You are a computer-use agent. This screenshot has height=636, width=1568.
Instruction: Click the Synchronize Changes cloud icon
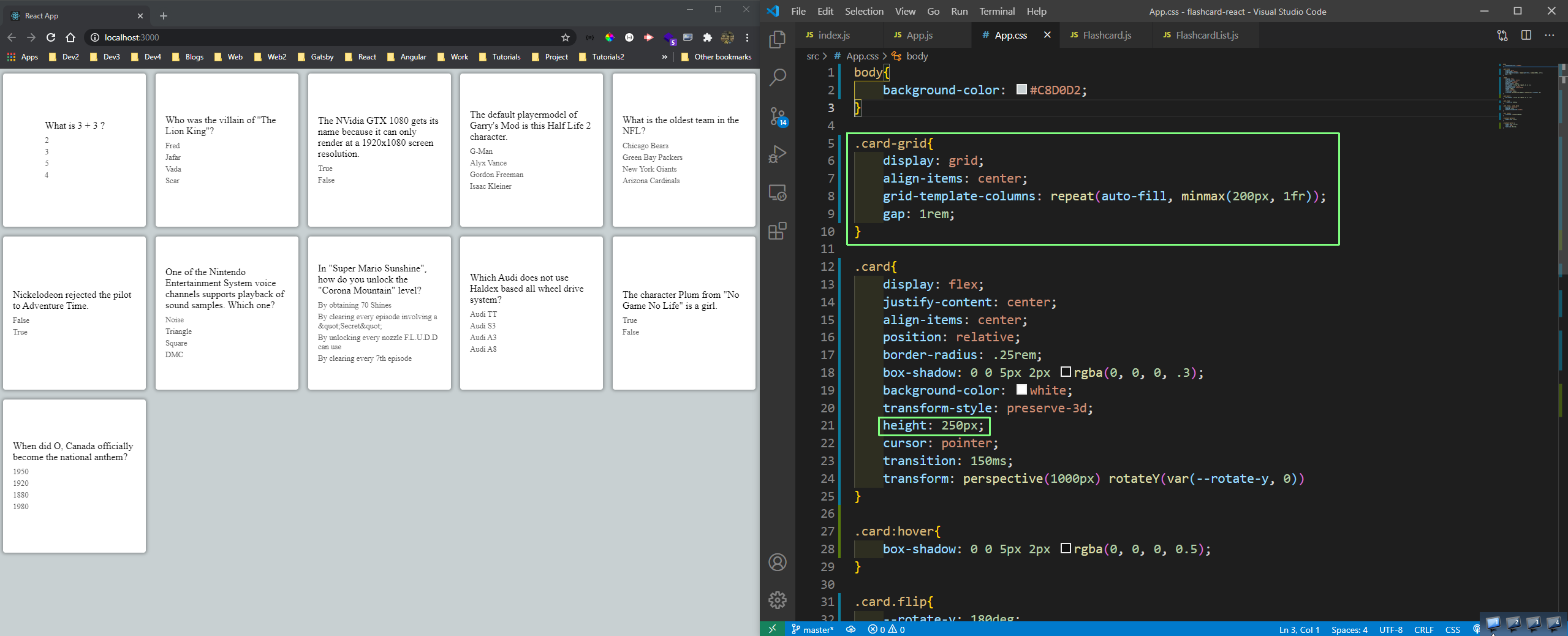coord(850,629)
